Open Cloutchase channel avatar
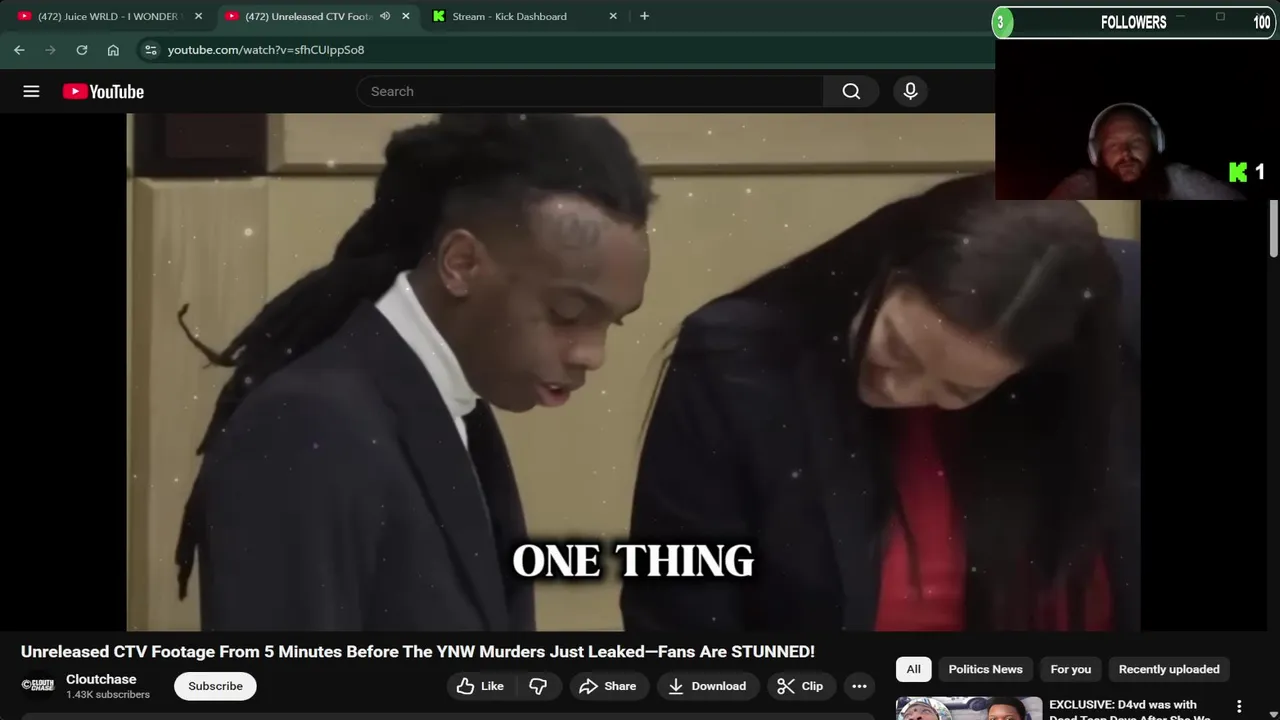1280x720 pixels. [38, 685]
